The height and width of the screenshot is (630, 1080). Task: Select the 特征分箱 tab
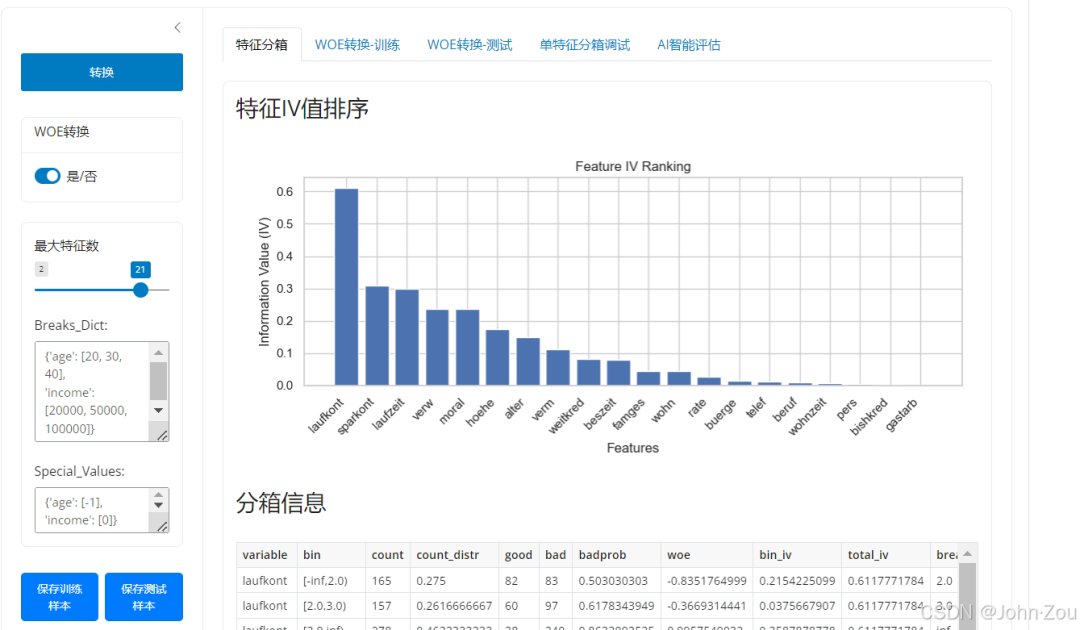[262, 45]
